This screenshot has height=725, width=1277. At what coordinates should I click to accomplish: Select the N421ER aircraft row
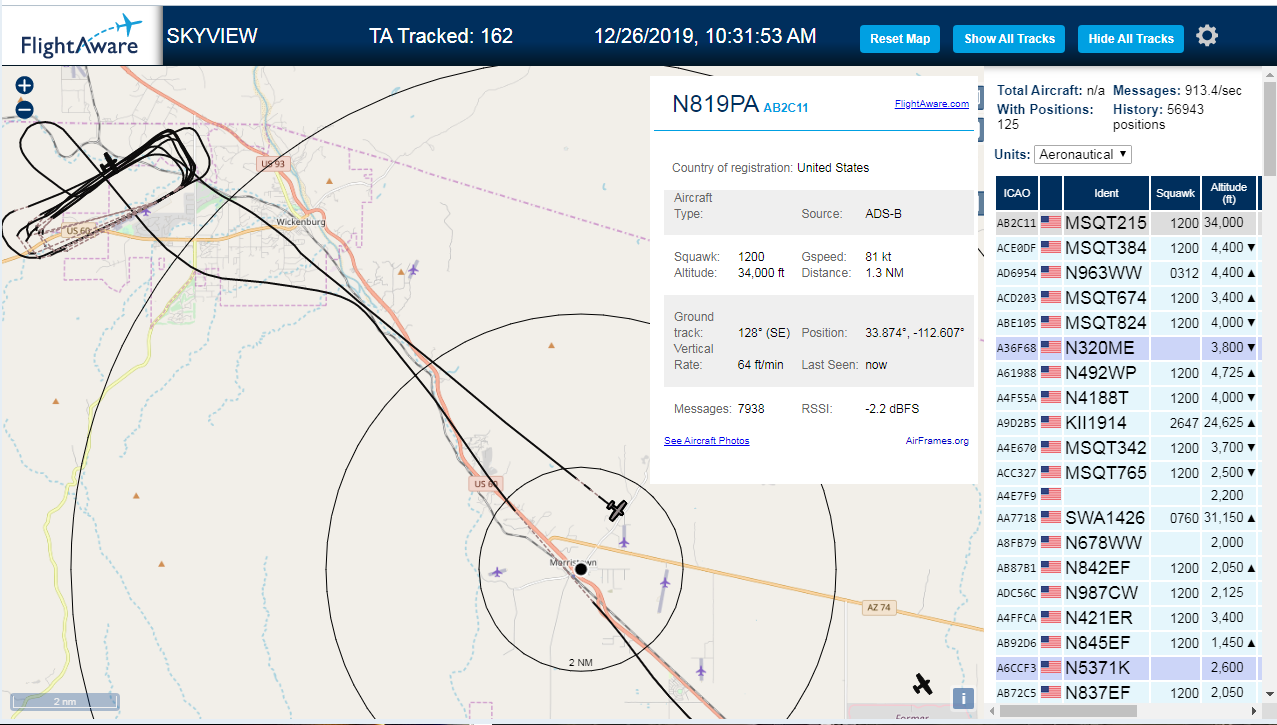pos(1127,617)
